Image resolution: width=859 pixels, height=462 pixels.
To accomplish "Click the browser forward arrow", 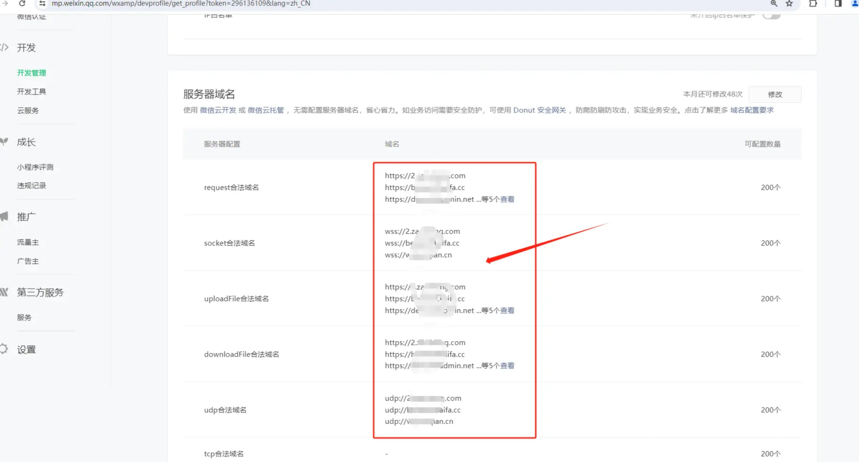I will (5, 3).
